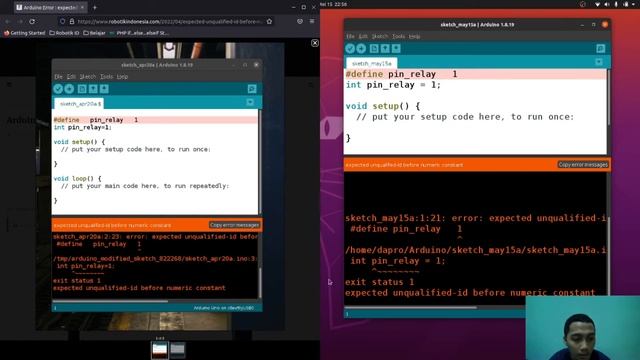Open the 'PHP if...else...elseif' bookmark
This screenshot has height=360, width=640.
[139, 33]
